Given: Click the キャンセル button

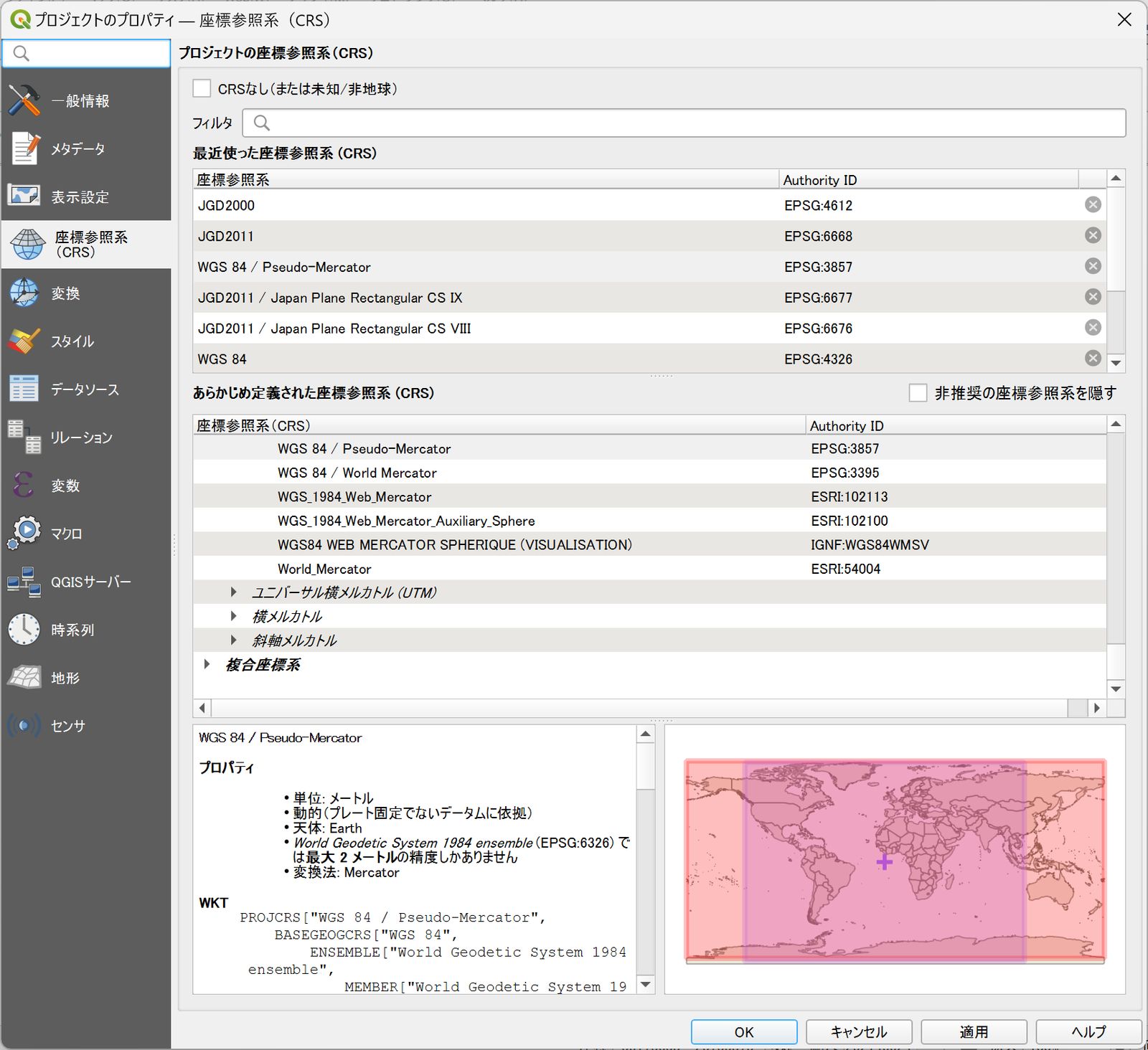Looking at the screenshot, I should point(859,1032).
